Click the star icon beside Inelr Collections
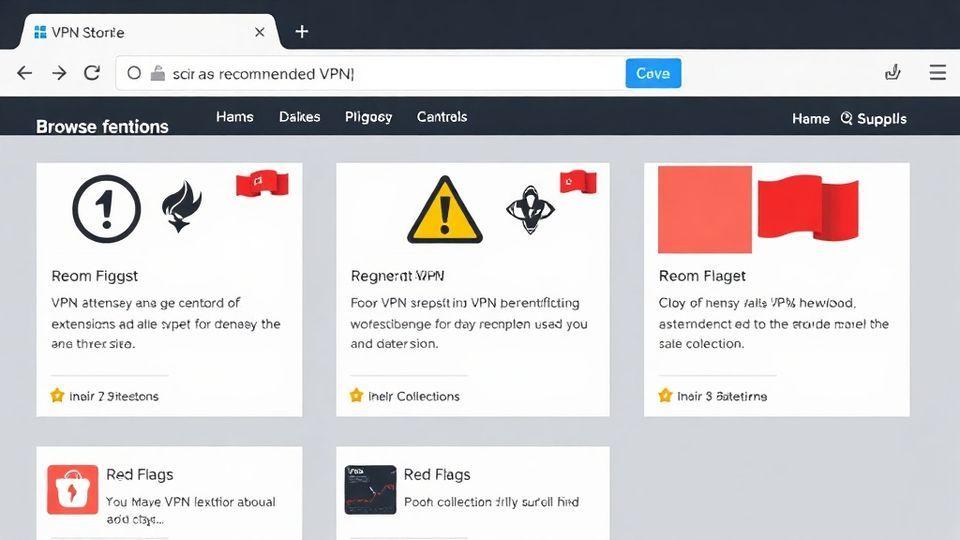 tap(356, 395)
